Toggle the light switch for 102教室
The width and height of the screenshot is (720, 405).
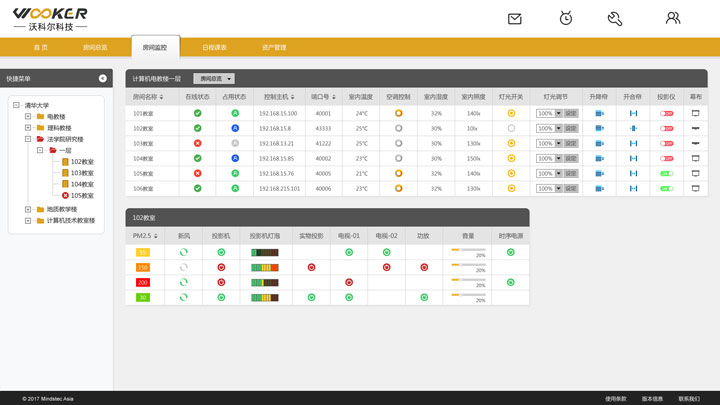[511, 128]
